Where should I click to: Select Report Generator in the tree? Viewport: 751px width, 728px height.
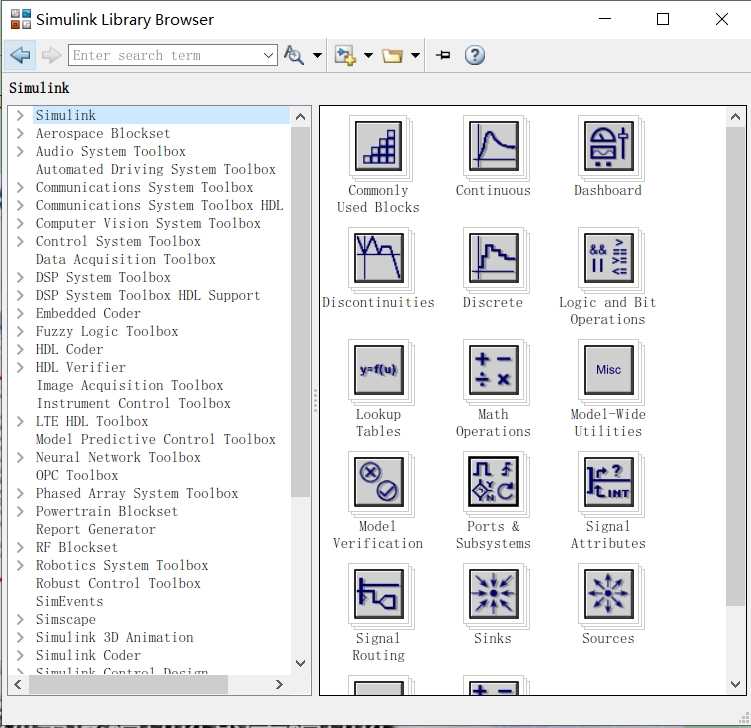point(96,529)
